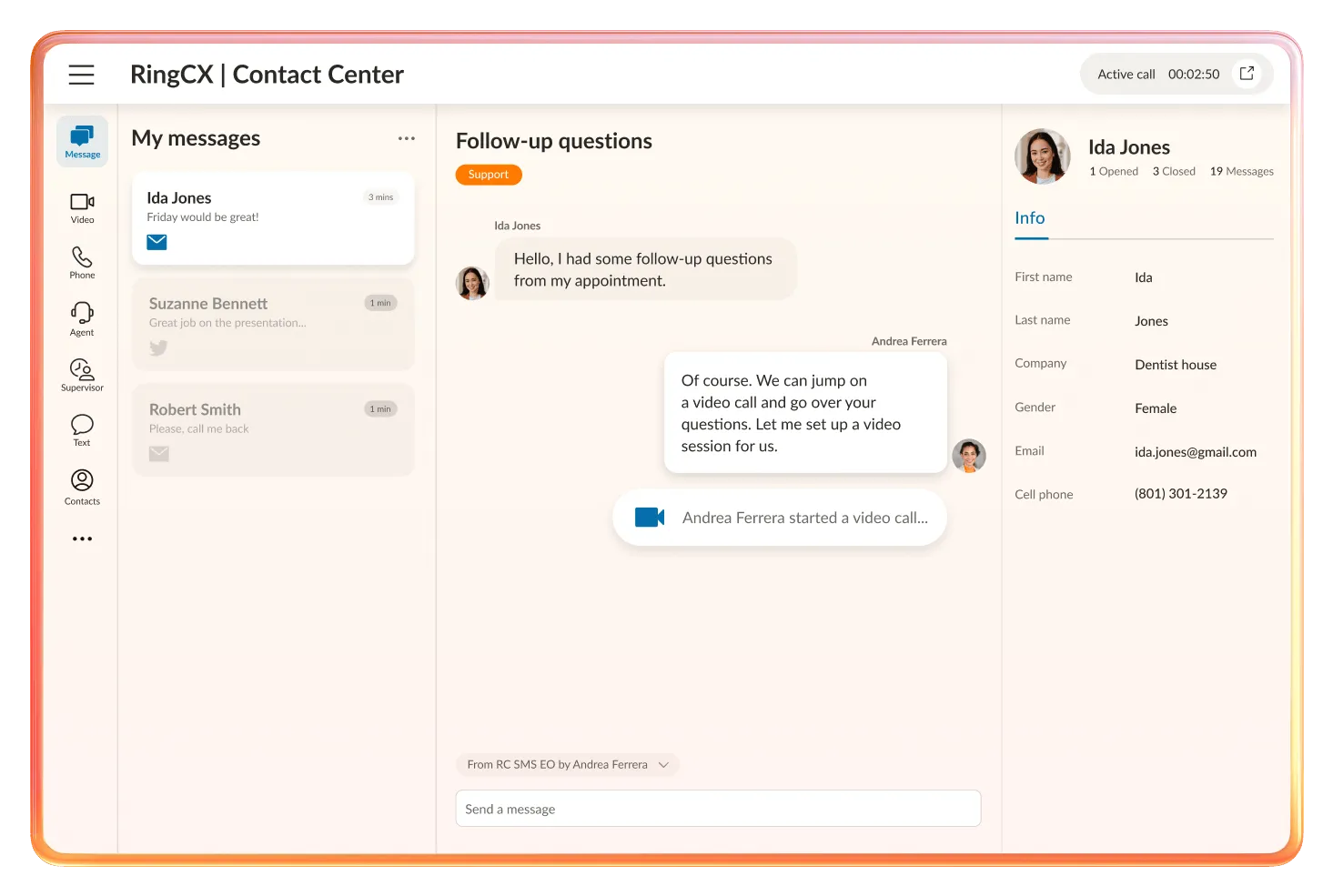This screenshot has width=1333, height=896.
Task: Click Andrea Ferrera avatar in chat thread
Action: 969,456
